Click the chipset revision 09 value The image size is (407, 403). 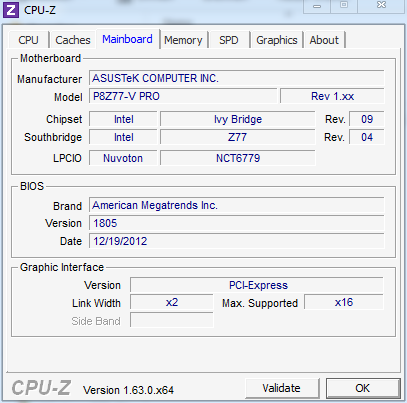pos(367,119)
